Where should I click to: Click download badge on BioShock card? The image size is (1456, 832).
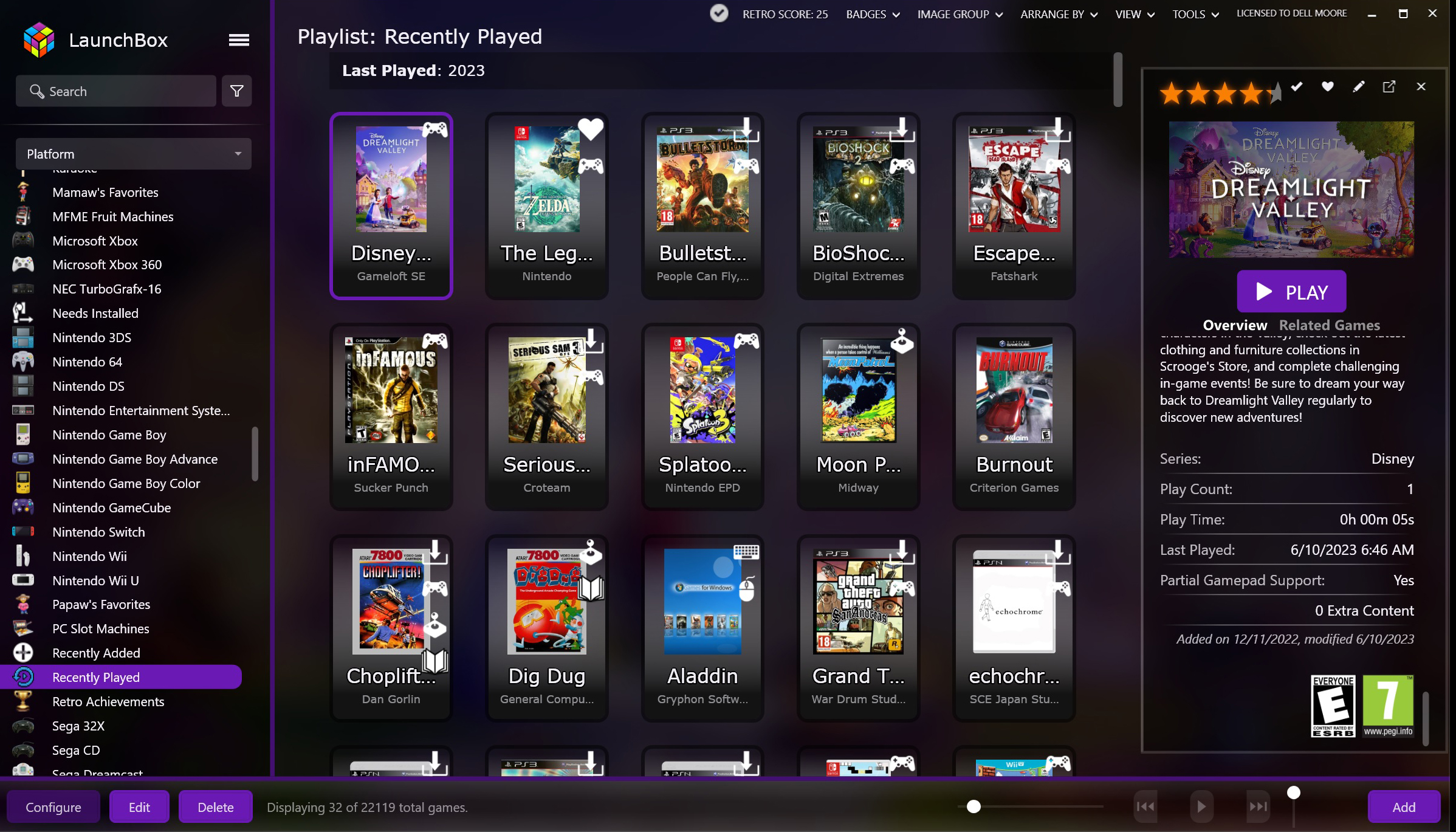[902, 129]
